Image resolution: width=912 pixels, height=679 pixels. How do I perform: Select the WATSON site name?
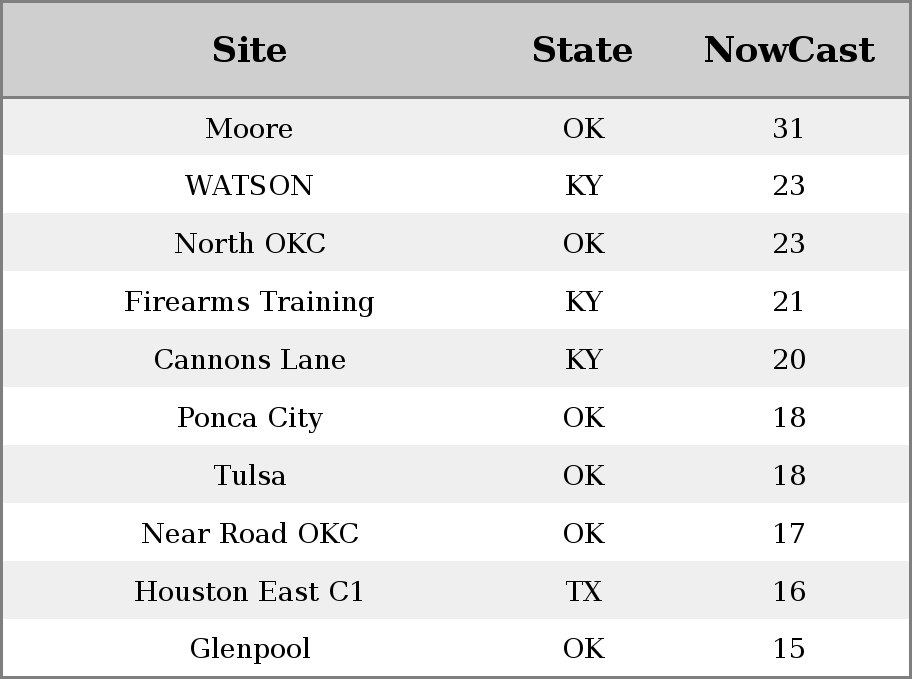point(250,186)
